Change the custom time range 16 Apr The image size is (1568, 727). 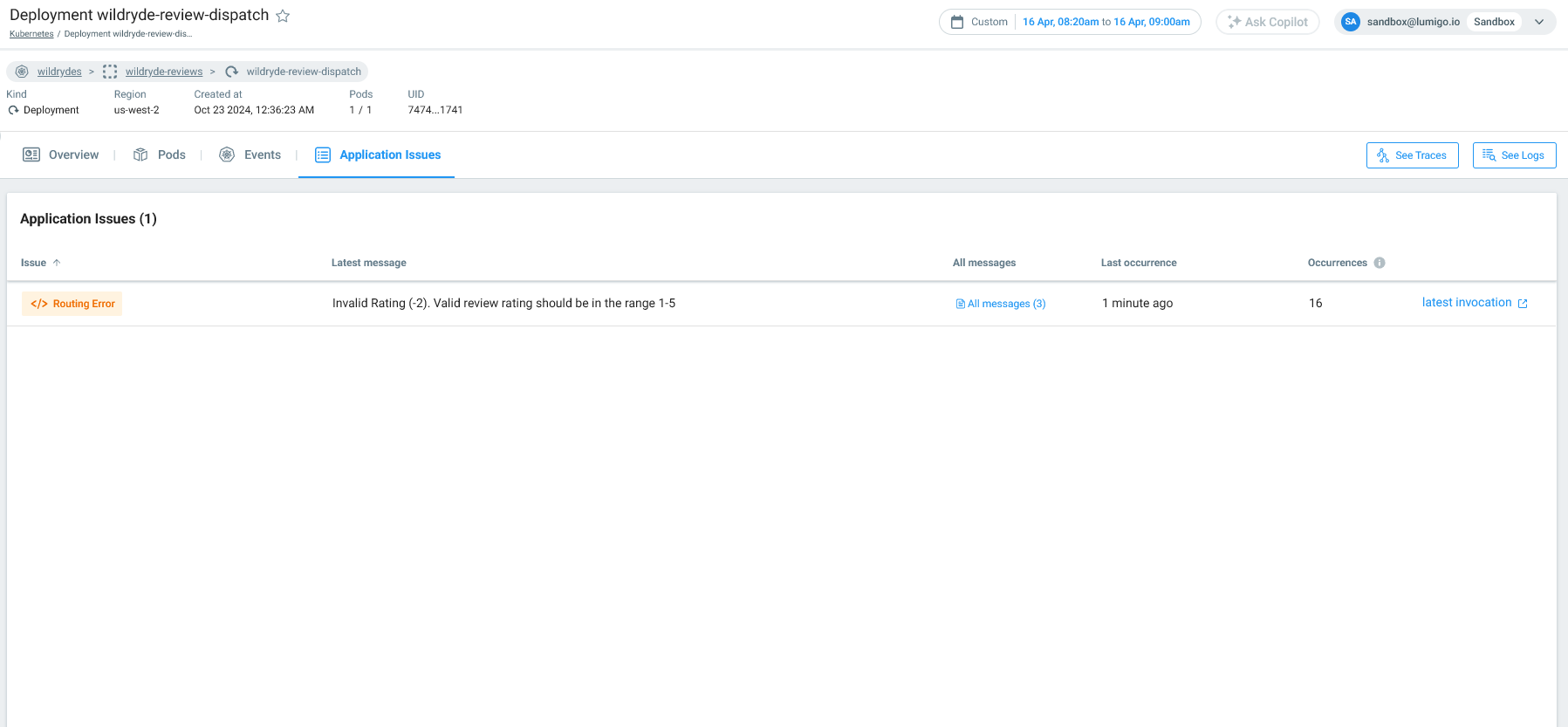point(1106,22)
